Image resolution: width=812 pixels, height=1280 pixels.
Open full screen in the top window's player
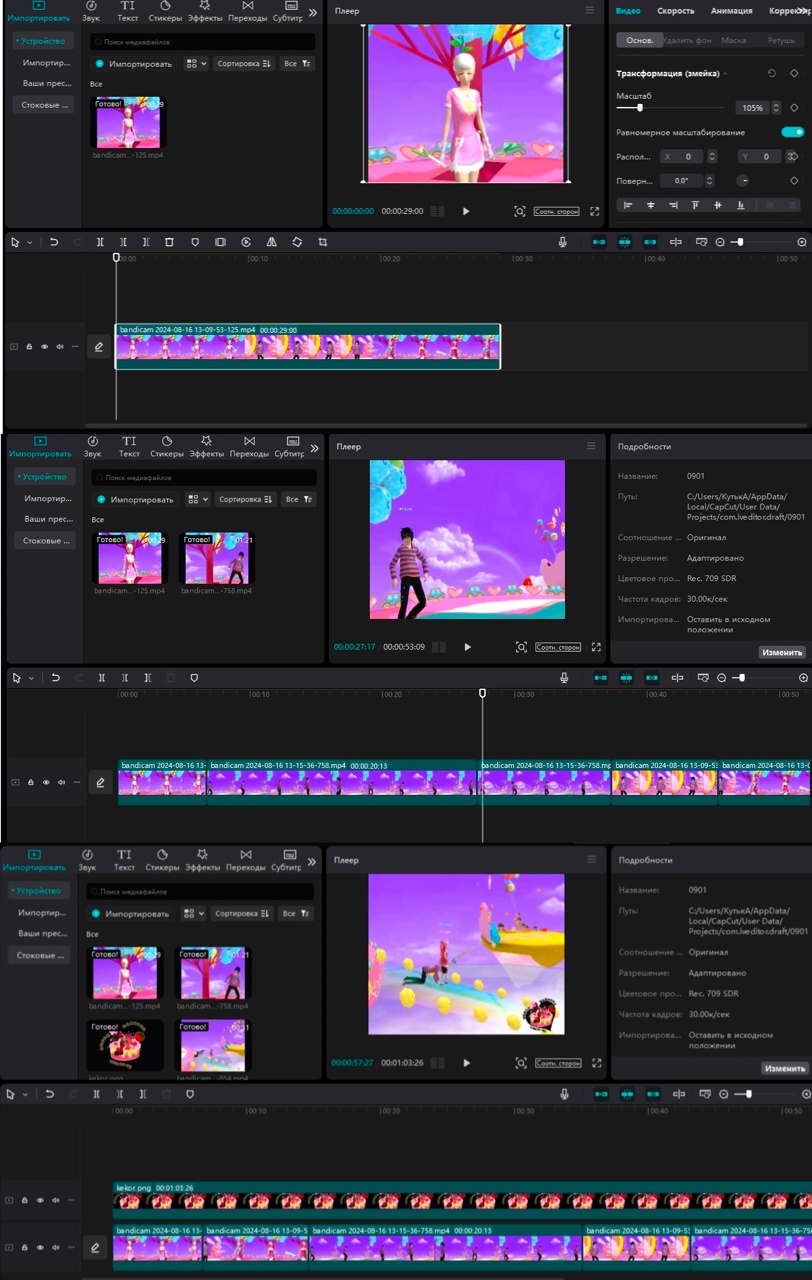pos(595,211)
